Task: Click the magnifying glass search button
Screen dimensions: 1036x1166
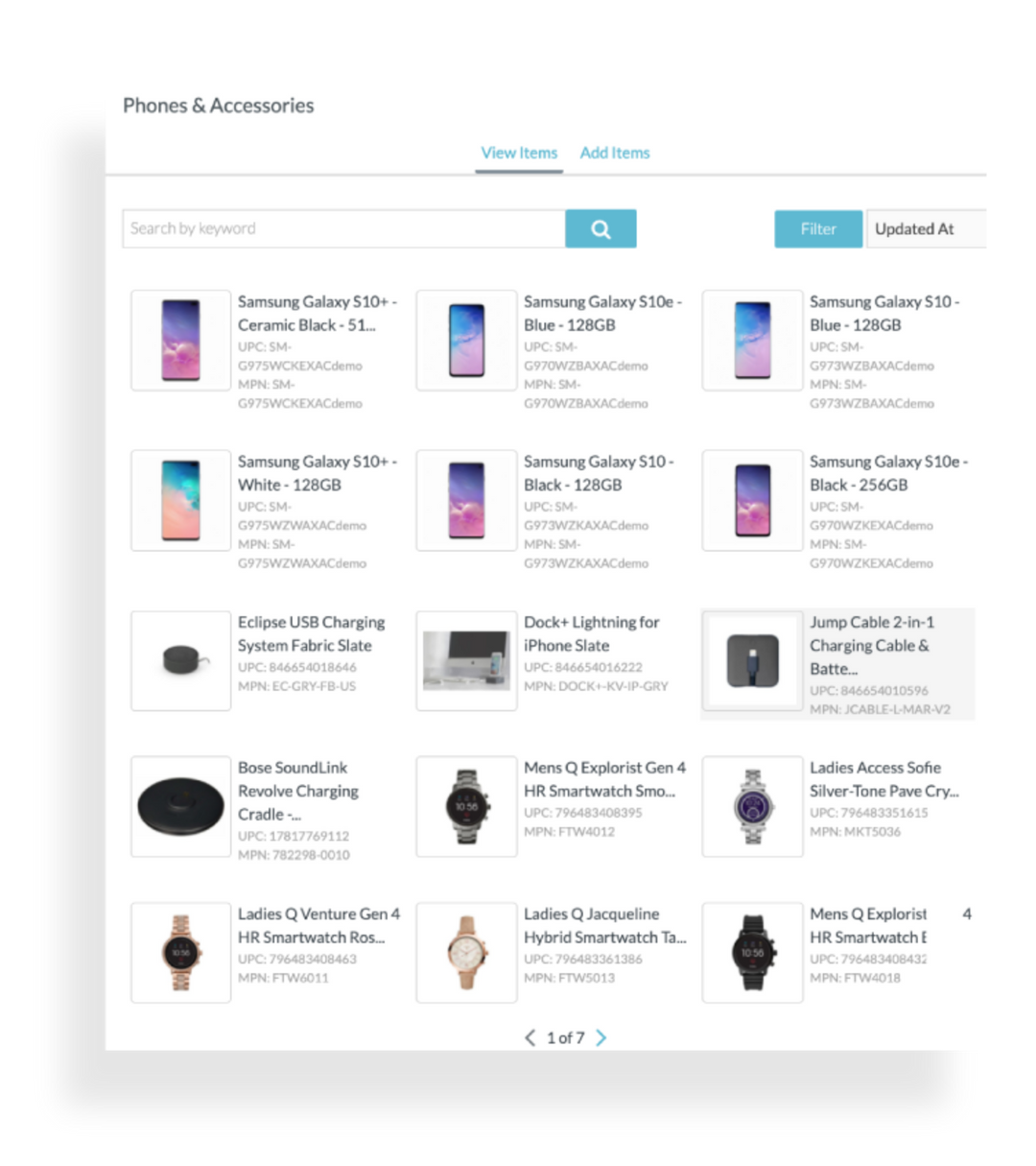Action: [x=600, y=228]
